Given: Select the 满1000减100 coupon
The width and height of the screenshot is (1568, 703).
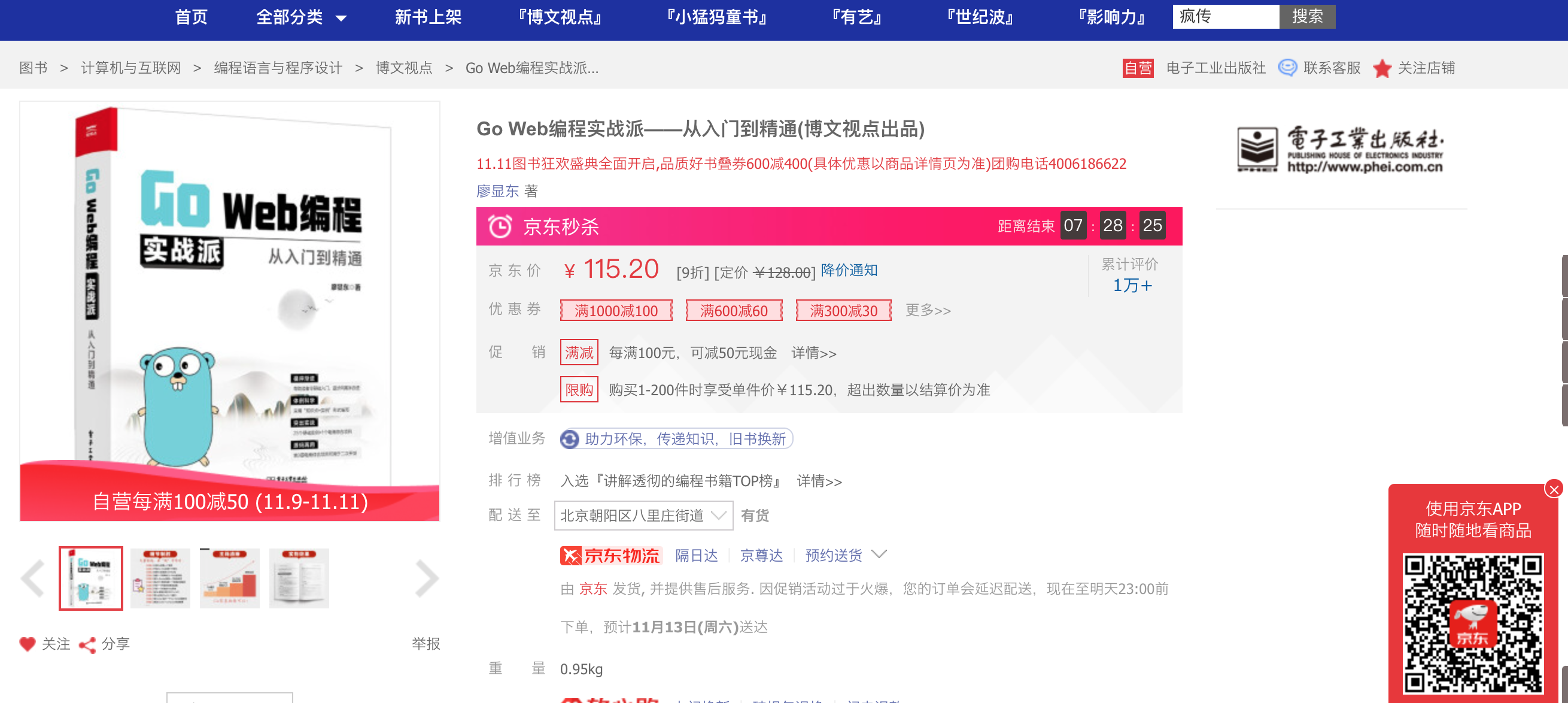Looking at the screenshot, I should (x=616, y=311).
